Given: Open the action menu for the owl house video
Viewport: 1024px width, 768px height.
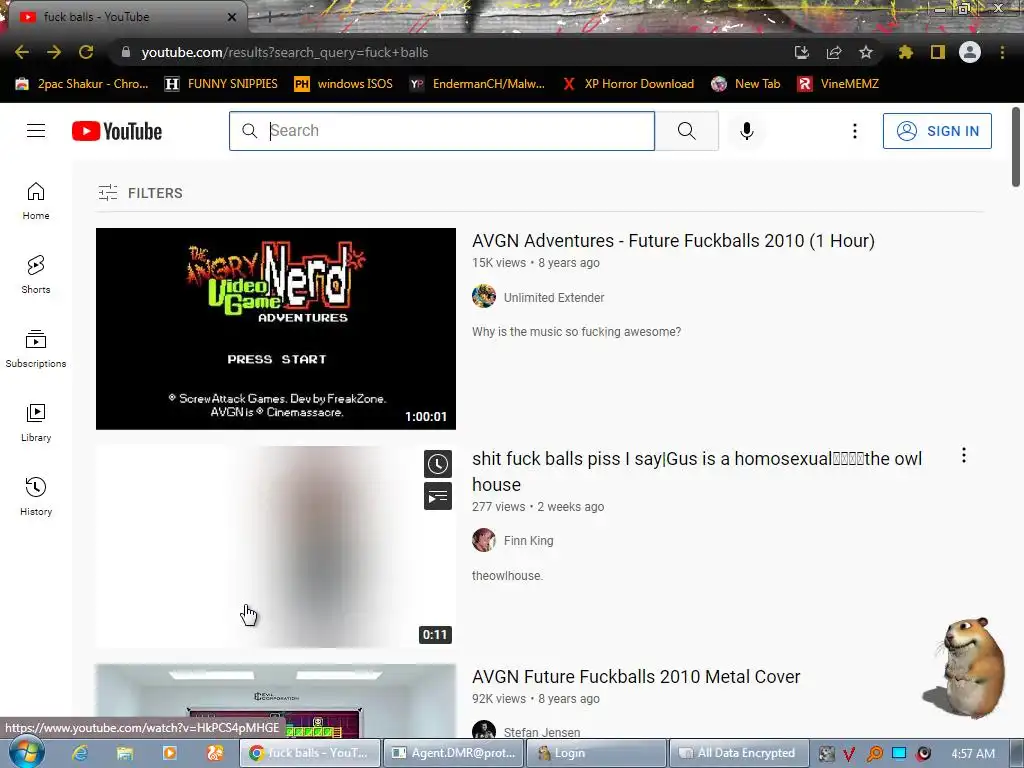Looking at the screenshot, I should point(963,456).
